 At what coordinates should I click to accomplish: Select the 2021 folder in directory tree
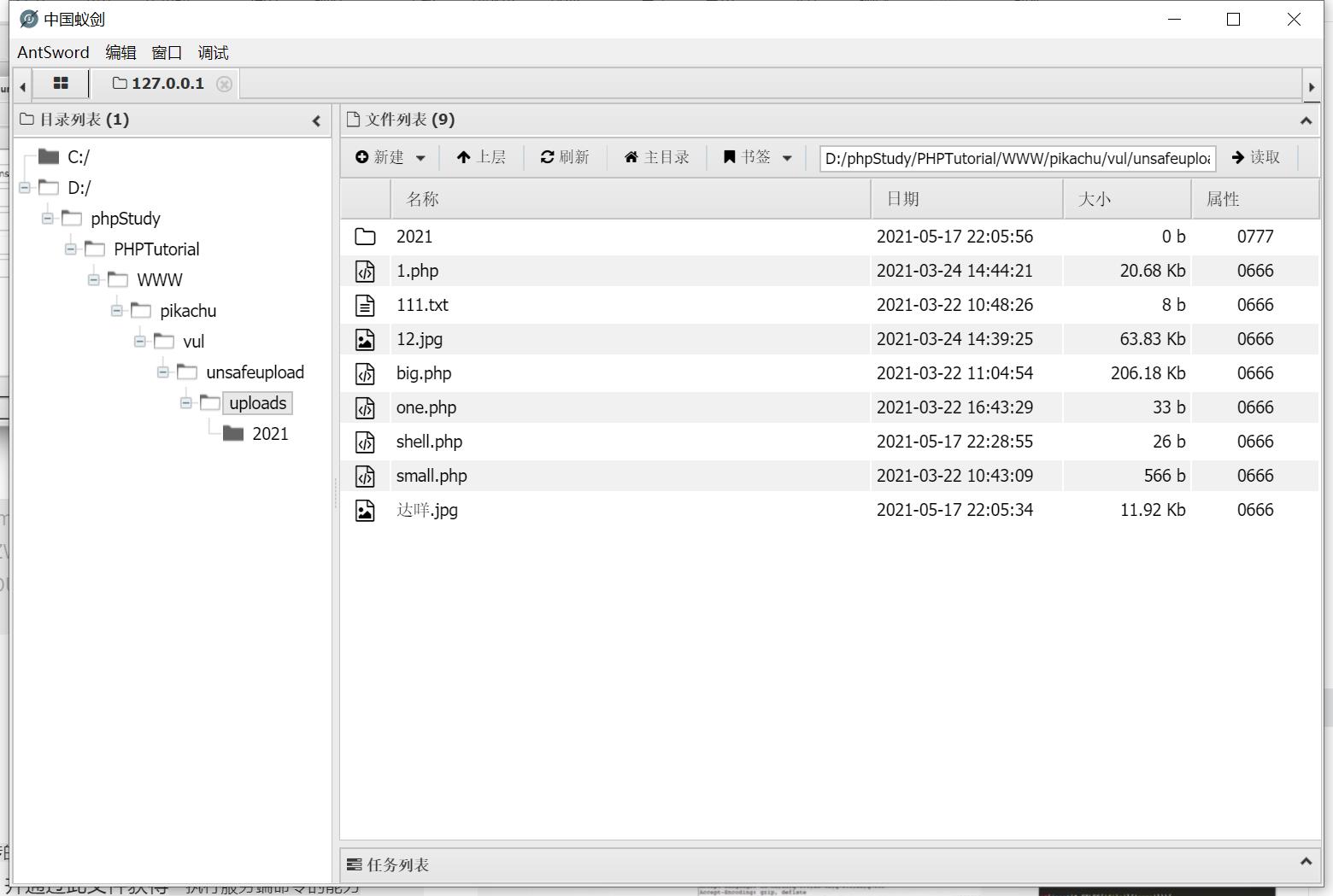click(x=270, y=434)
